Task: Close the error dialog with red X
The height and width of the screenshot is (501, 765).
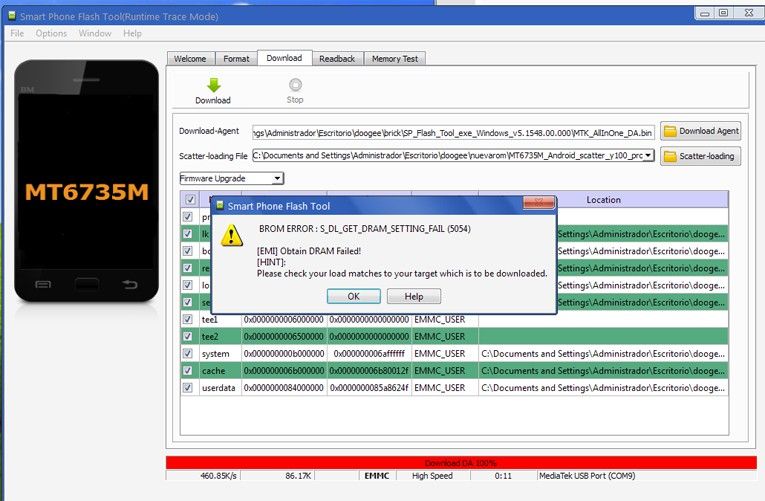Action: (x=539, y=202)
